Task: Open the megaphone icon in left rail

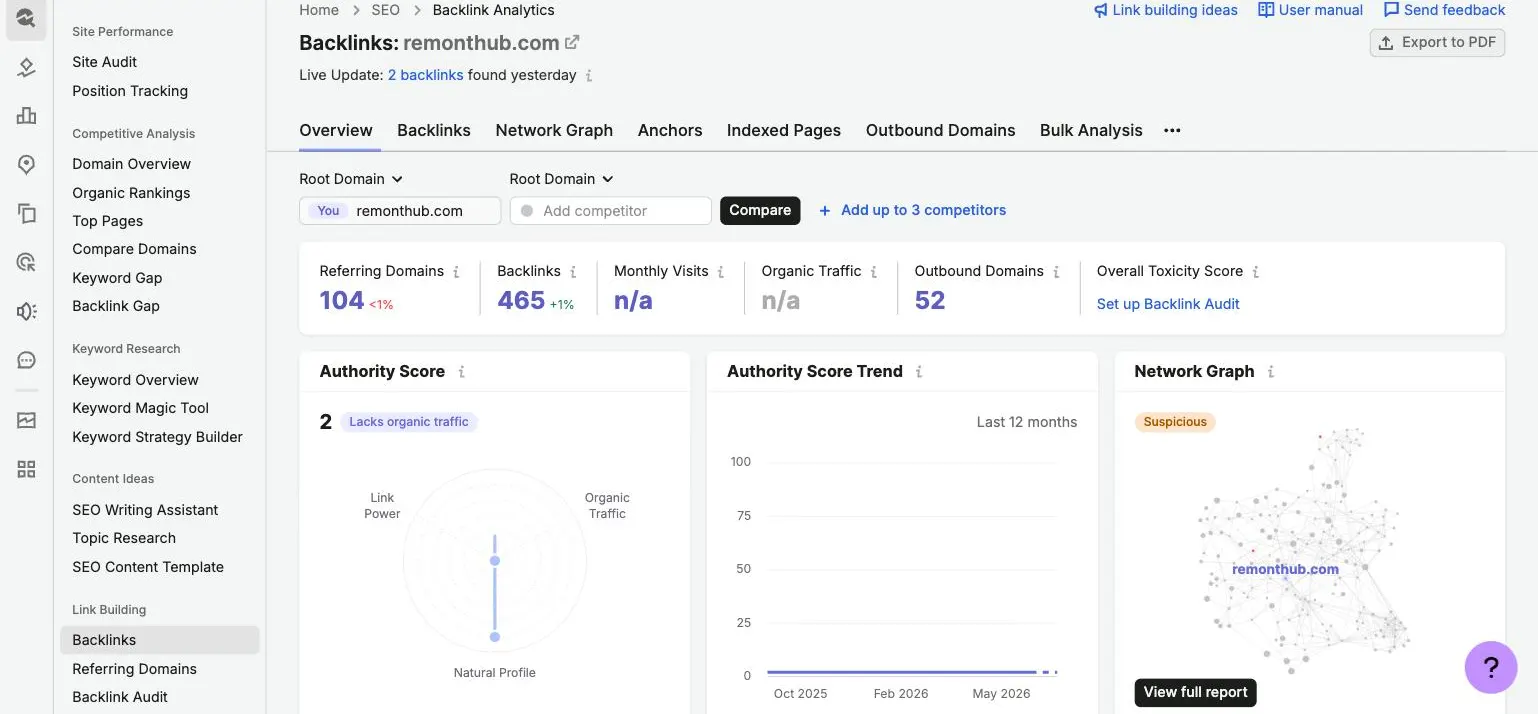Action: (27, 311)
